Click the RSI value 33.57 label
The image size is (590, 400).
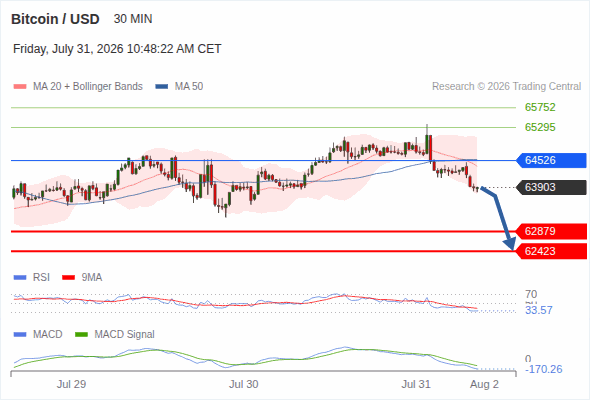[539, 310]
